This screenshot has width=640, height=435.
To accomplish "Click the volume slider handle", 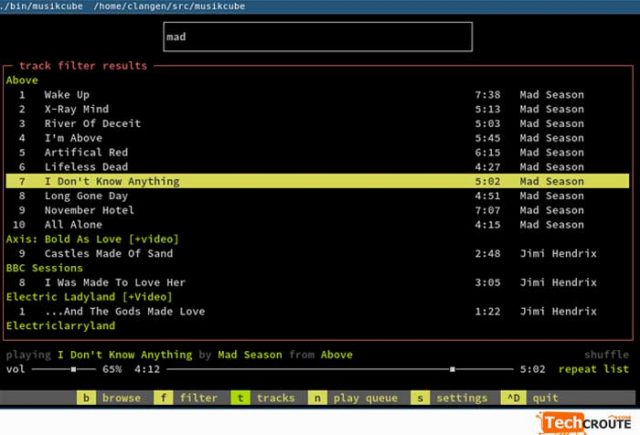I will [73, 369].
